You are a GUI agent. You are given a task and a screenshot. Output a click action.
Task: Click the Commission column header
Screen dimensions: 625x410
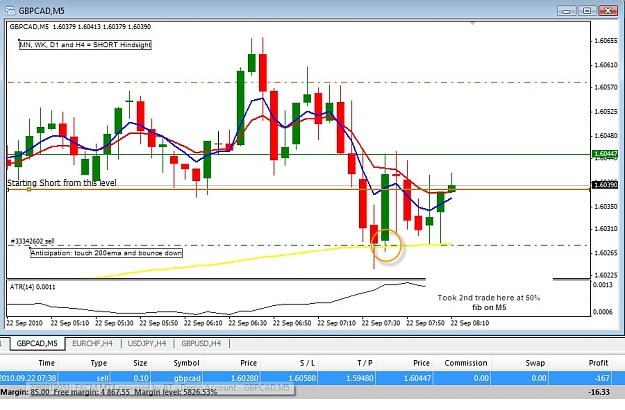pos(466,363)
